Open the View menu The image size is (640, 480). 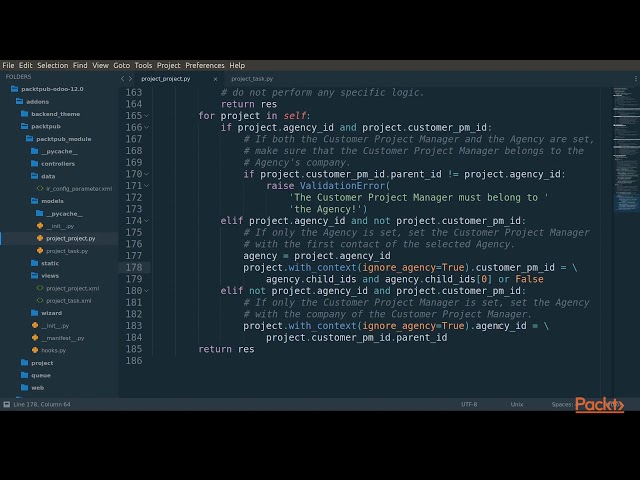[100, 65]
